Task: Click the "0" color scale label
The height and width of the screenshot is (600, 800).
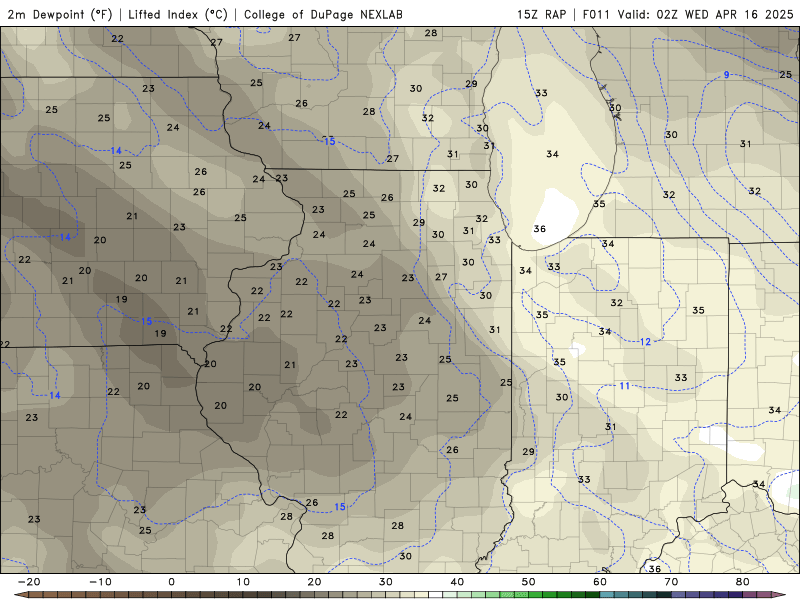Action: pos(171,582)
